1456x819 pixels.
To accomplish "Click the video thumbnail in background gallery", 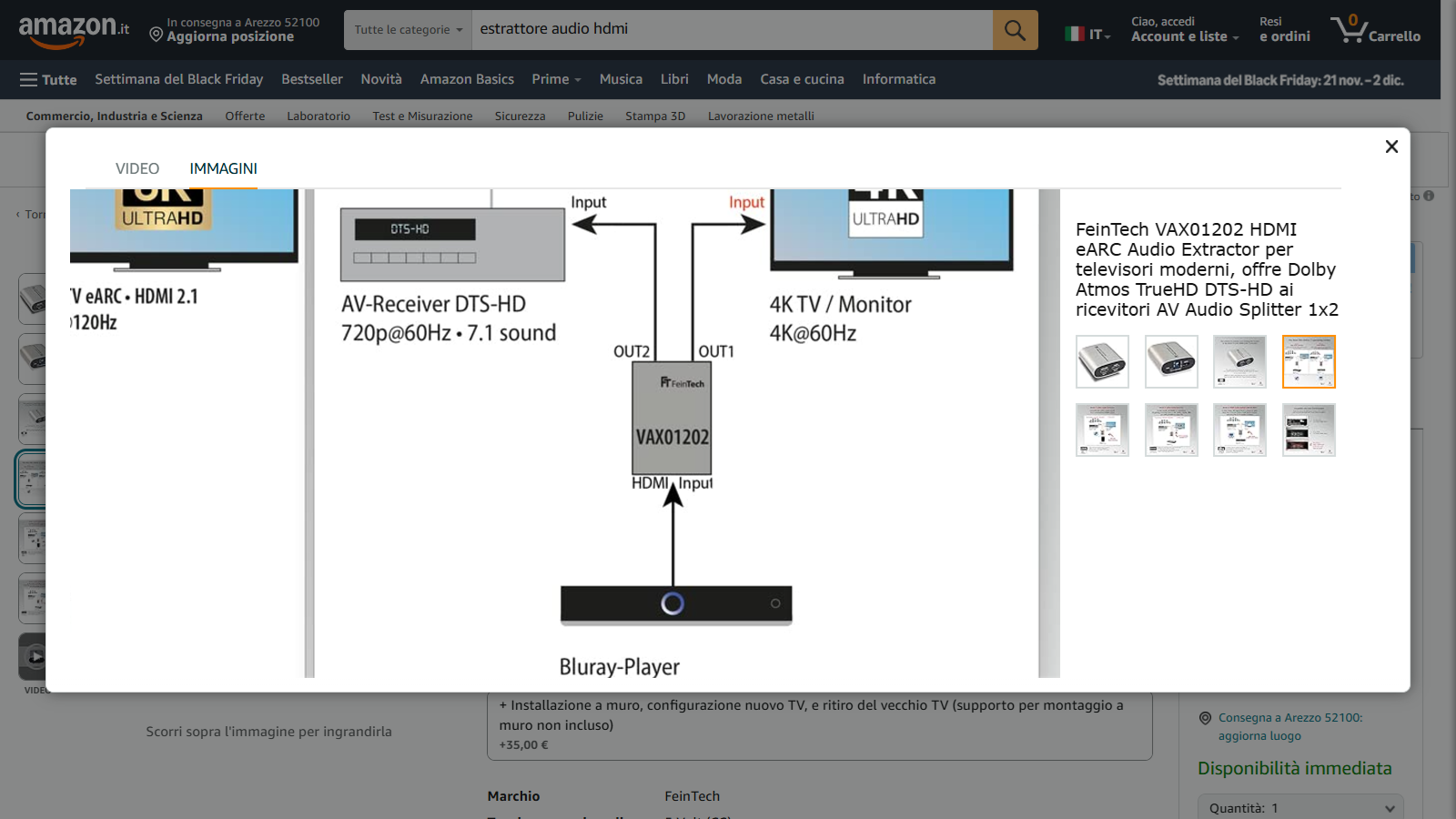I will [33, 656].
